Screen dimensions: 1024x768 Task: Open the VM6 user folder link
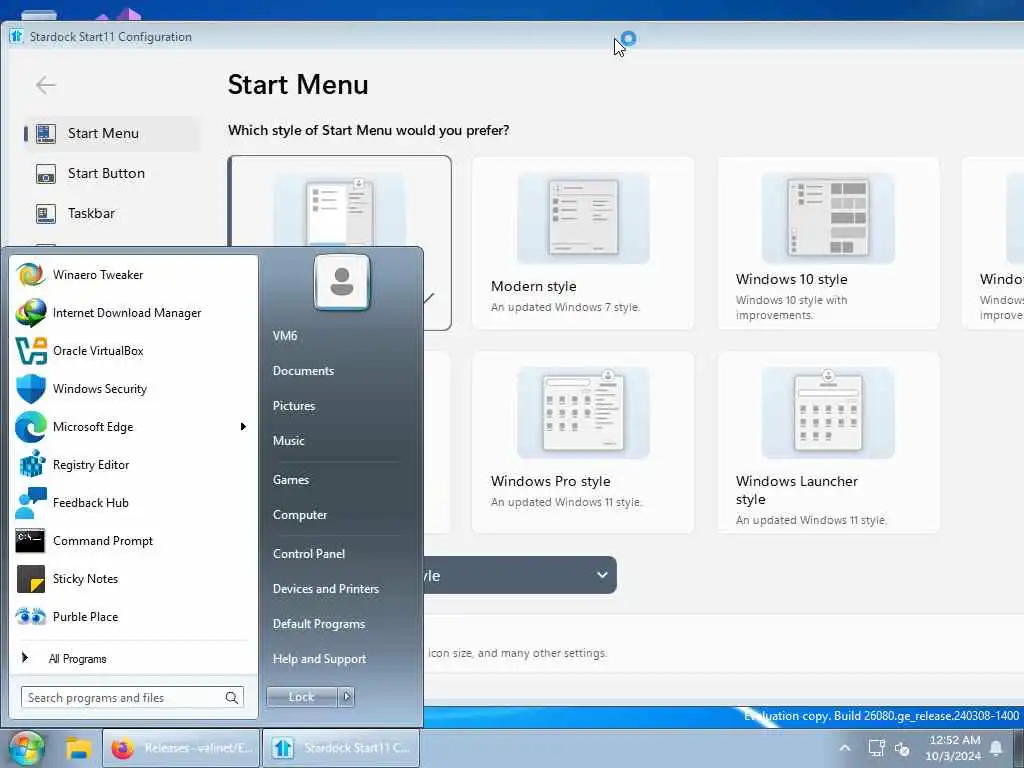coord(285,336)
